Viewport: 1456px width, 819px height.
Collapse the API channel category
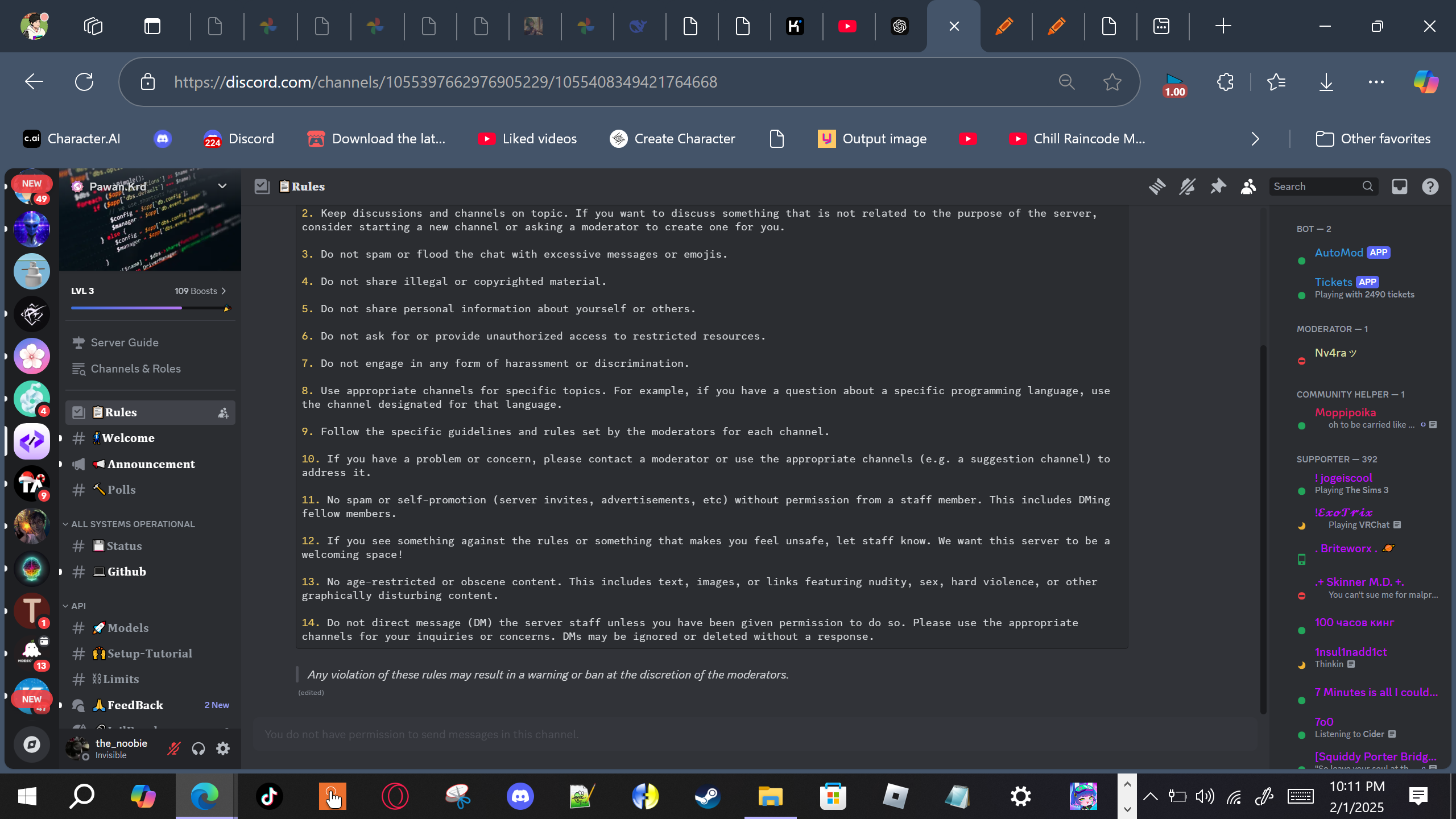[78, 606]
